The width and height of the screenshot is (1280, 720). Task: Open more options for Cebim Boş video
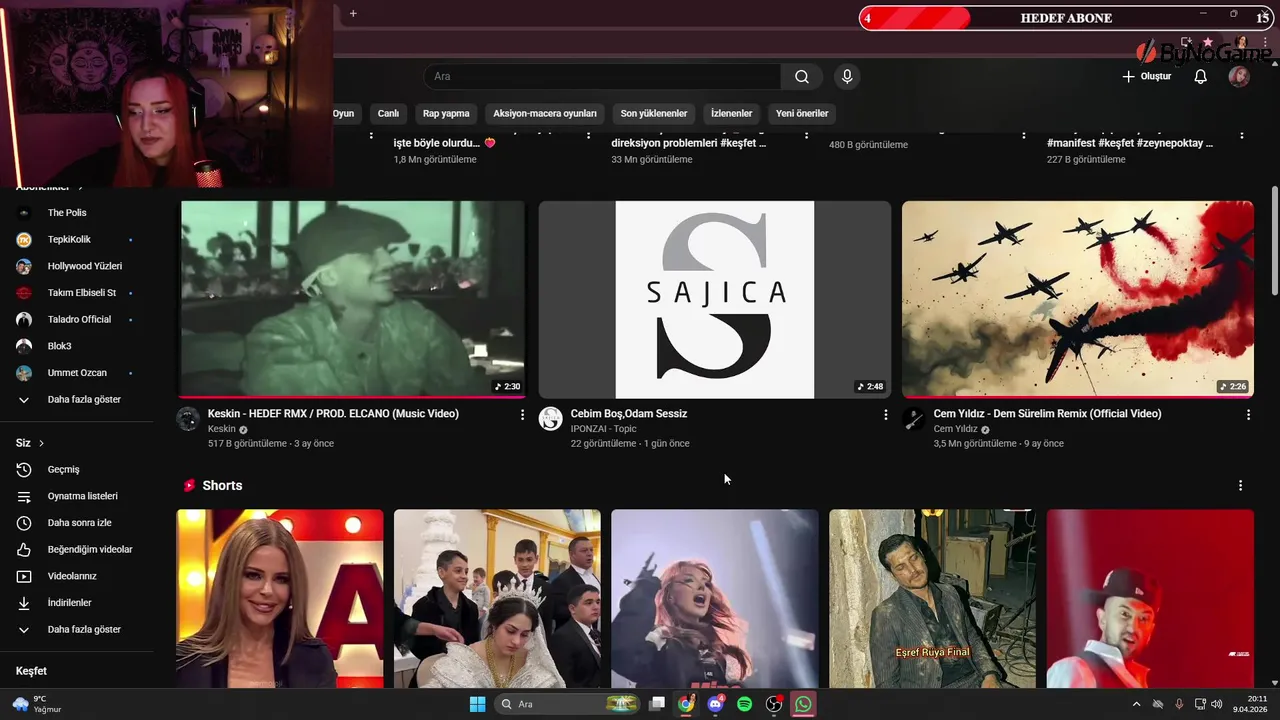tap(885, 415)
